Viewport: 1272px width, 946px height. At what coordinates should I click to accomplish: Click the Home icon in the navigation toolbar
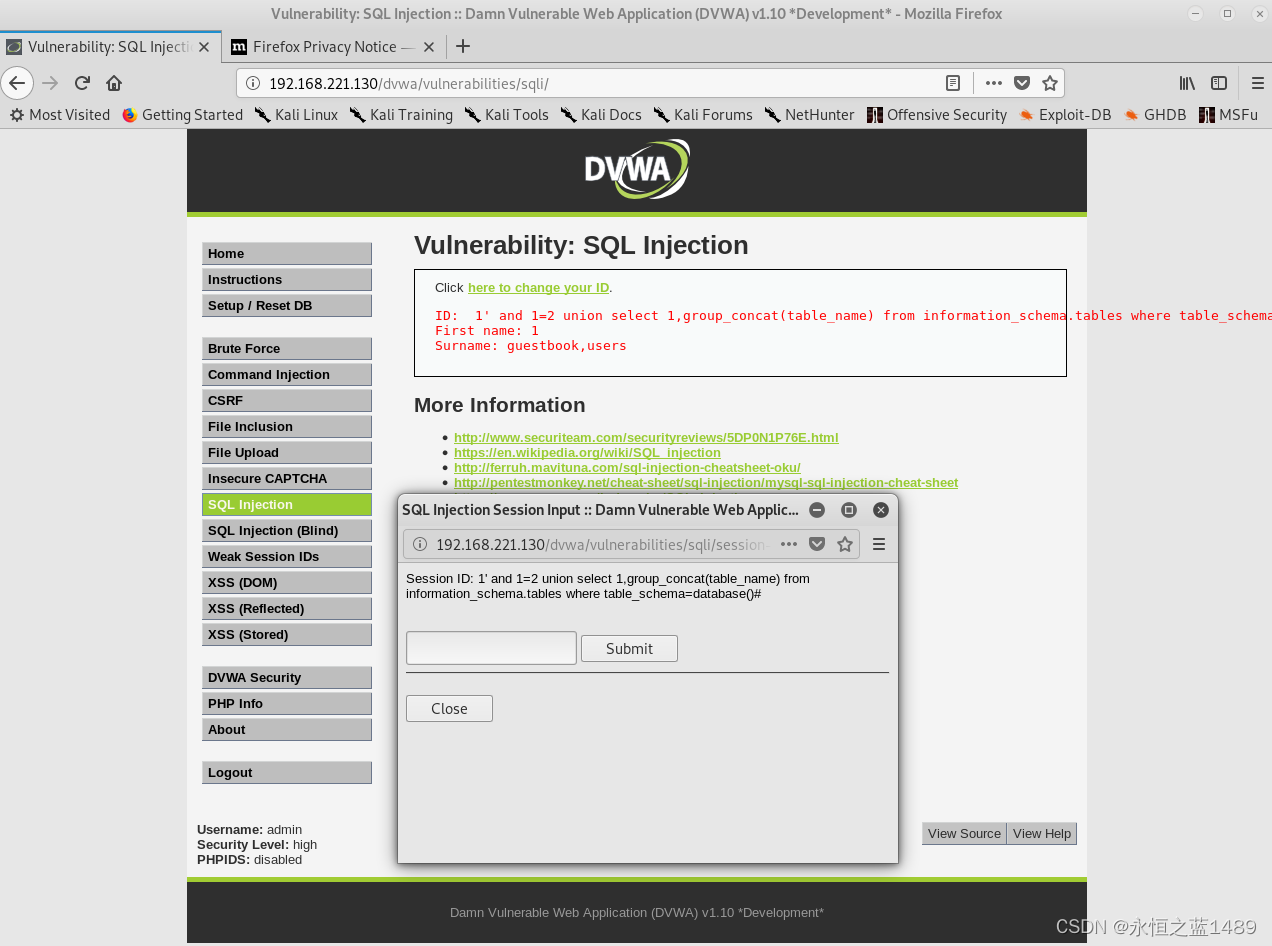pos(114,83)
